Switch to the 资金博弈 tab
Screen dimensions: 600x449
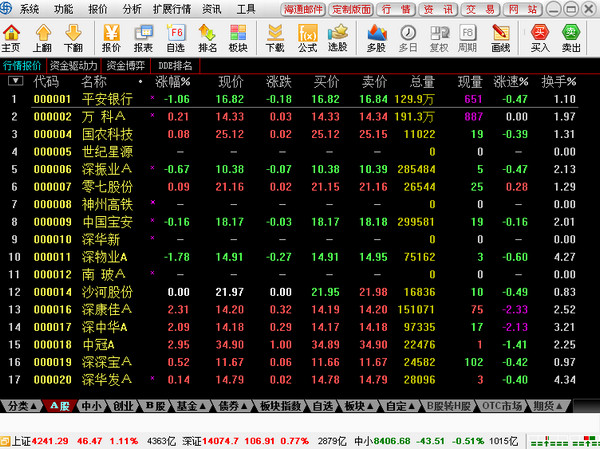(x=126, y=66)
